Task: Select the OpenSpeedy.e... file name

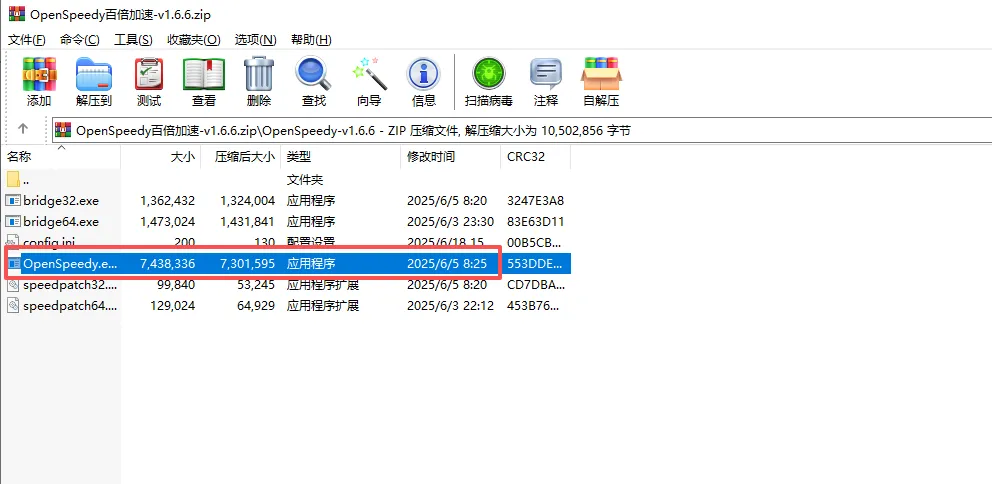Action: [x=70, y=264]
